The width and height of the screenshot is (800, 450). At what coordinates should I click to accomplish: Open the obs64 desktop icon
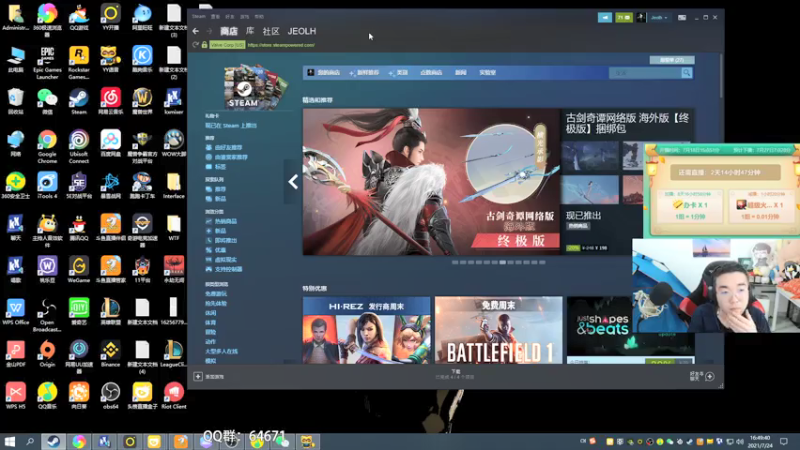pyautogui.click(x=110, y=395)
